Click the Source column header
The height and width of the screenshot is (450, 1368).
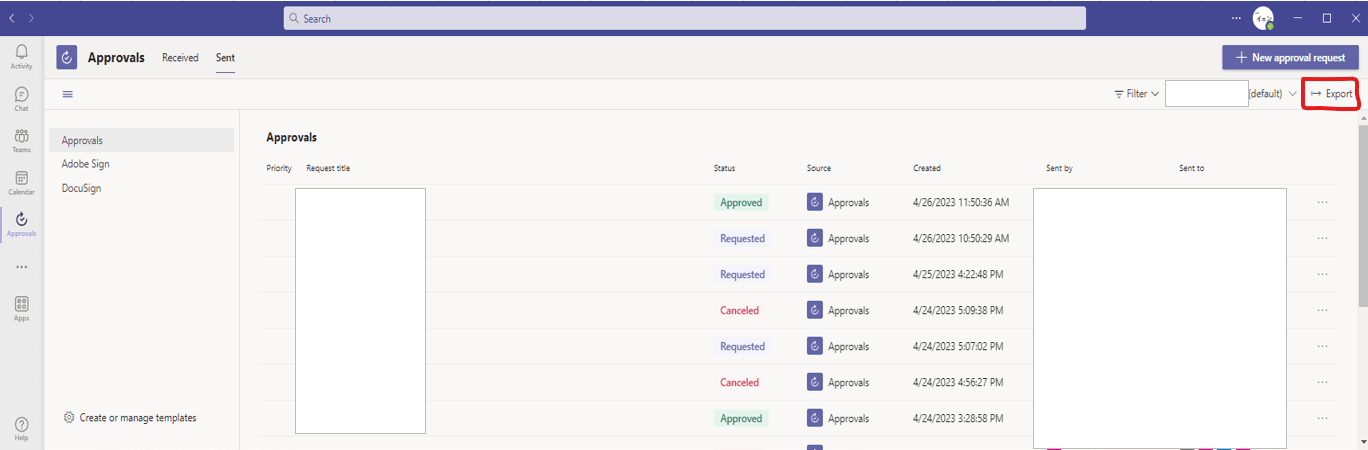[819, 168]
